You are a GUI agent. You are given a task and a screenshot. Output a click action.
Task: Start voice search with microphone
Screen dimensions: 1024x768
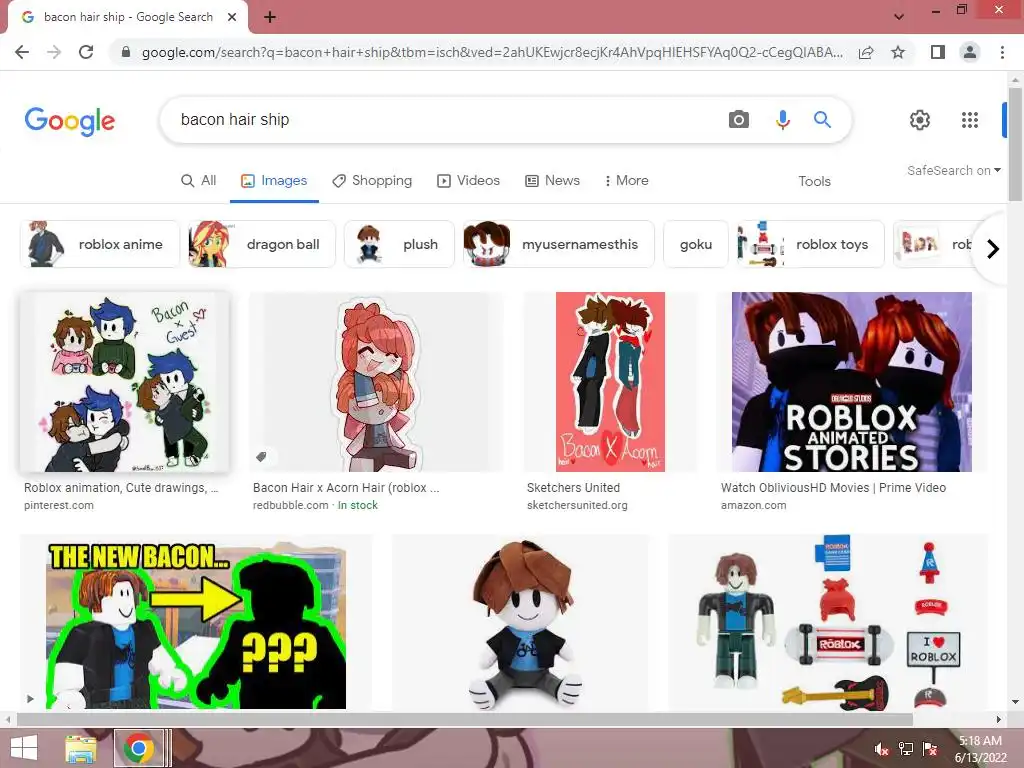coord(782,120)
